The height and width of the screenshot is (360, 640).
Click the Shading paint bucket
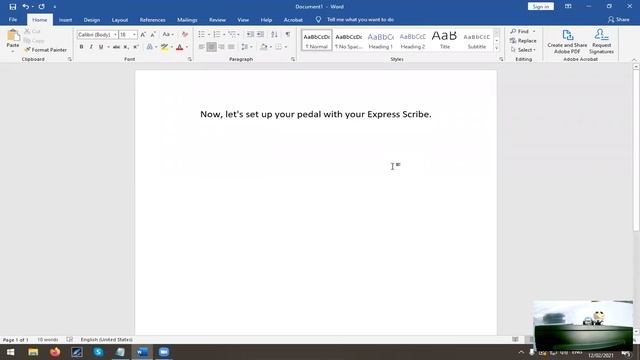[x=263, y=47]
